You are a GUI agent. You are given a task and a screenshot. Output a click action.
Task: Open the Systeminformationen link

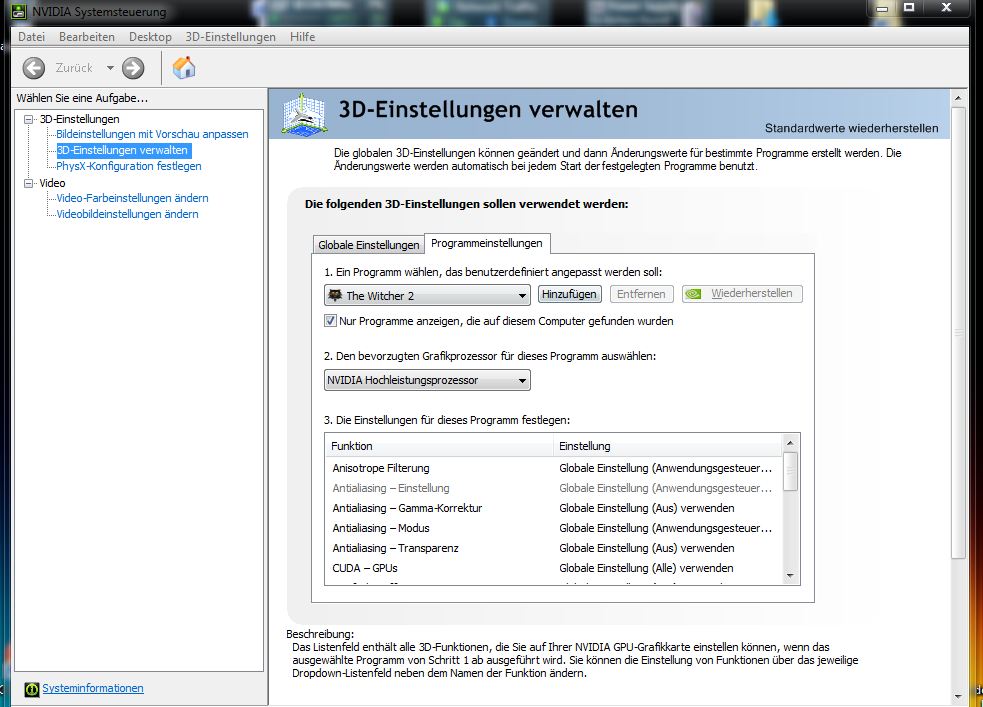point(93,688)
